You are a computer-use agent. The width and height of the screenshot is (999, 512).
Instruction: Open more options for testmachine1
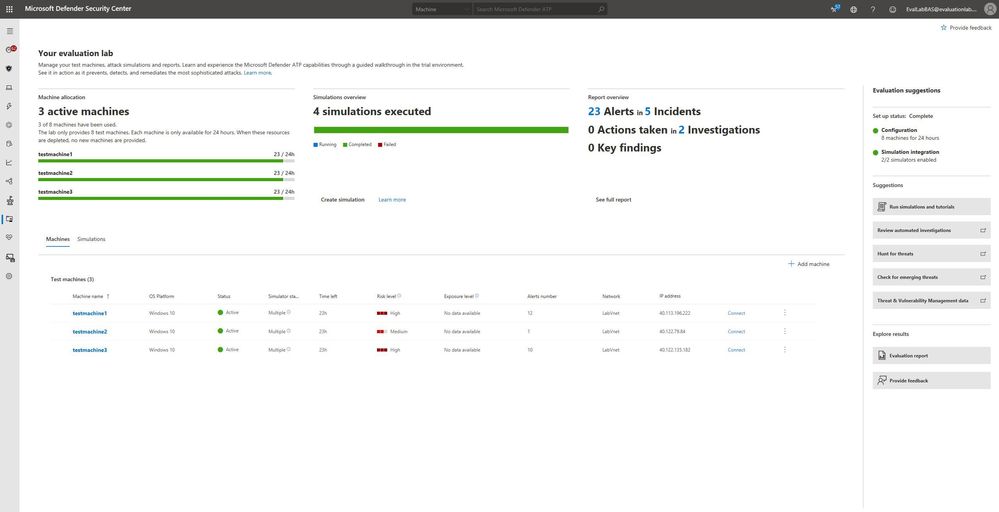pyautogui.click(x=784, y=313)
